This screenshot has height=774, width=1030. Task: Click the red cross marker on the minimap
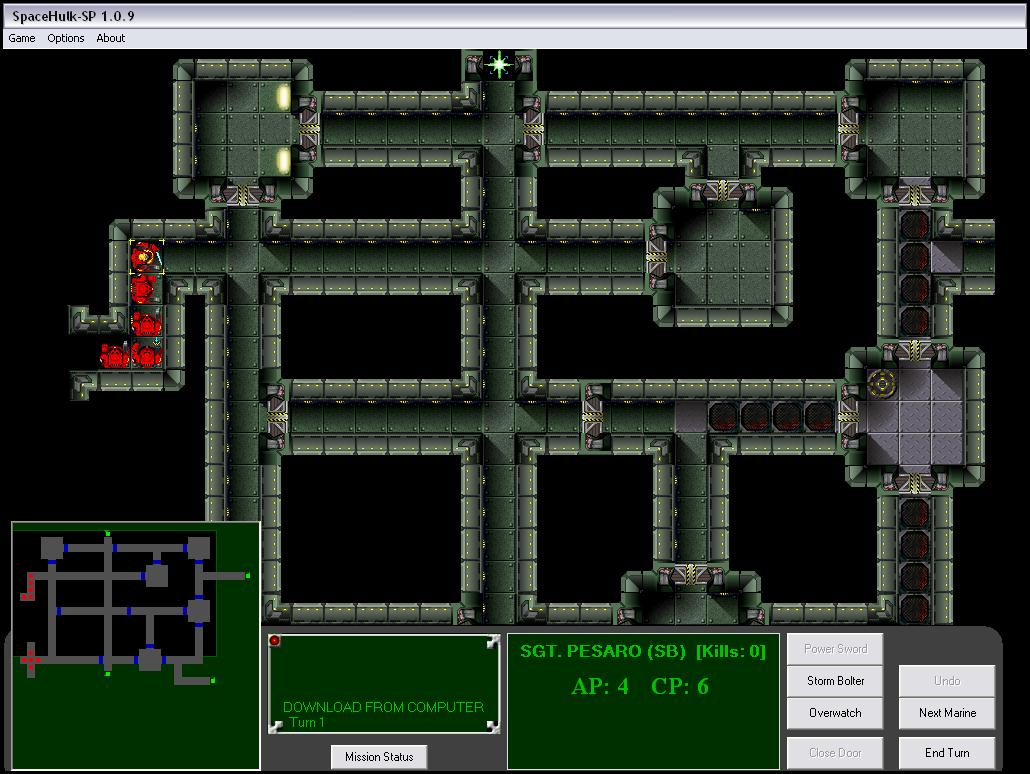point(30,660)
